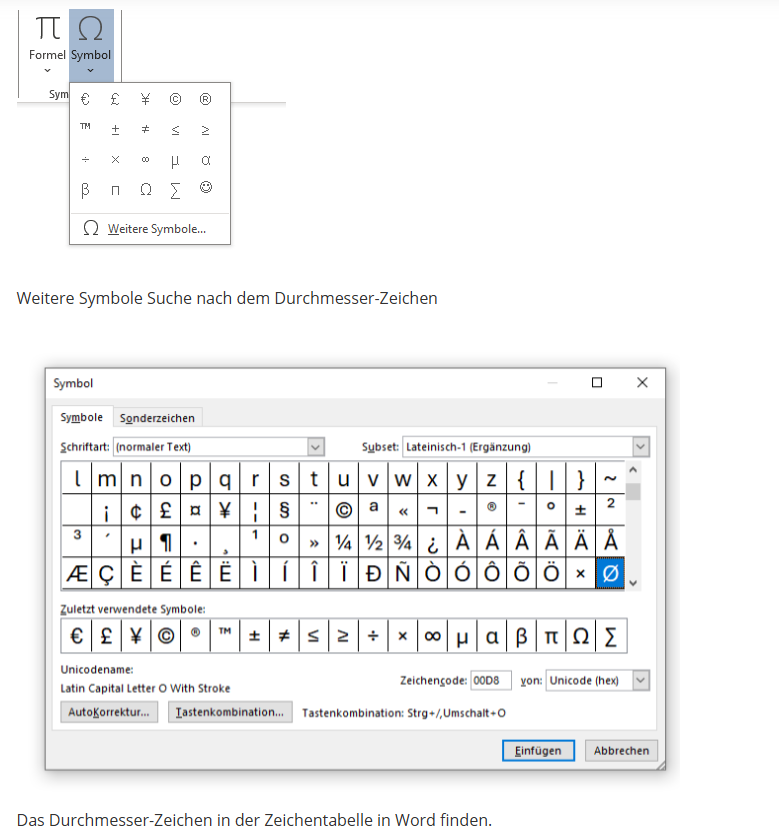Expand the Subset dropdown
The image size is (779, 835).
pyautogui.click(x=641, y=447)
